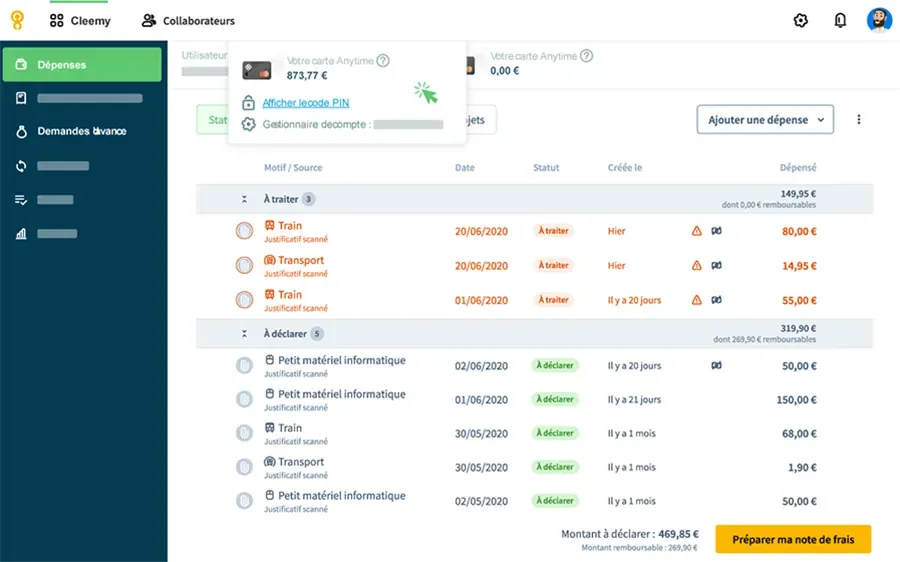Click the Afficher le code PIN link
900x562 pixels.
[306, 103]
